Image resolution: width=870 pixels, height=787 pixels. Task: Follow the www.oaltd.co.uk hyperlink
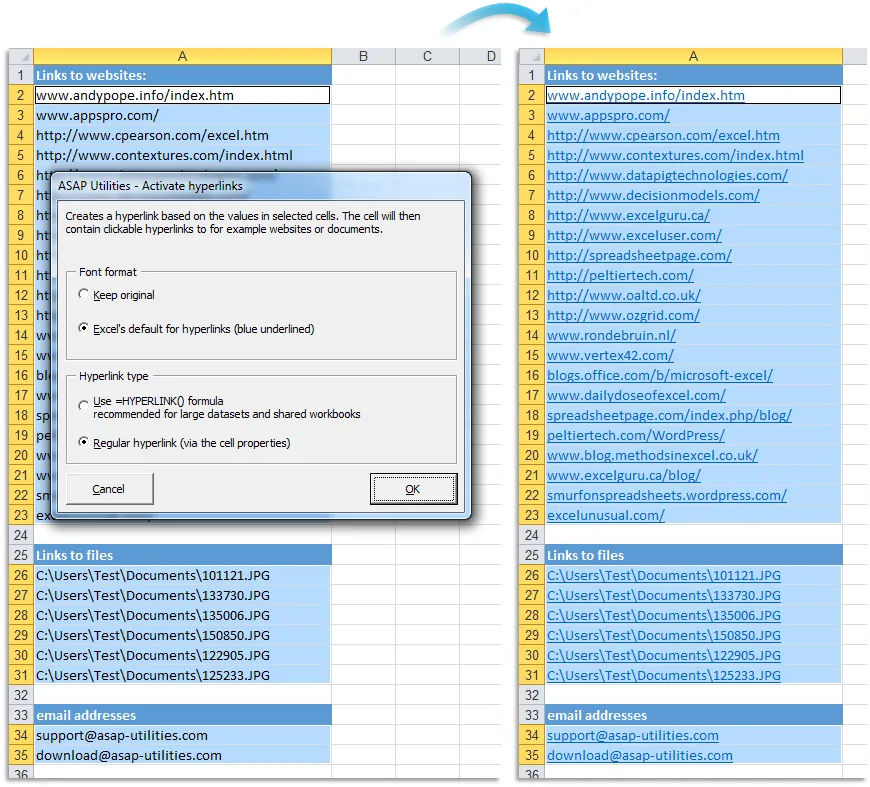pyautogui.click(x=624, y=295)
